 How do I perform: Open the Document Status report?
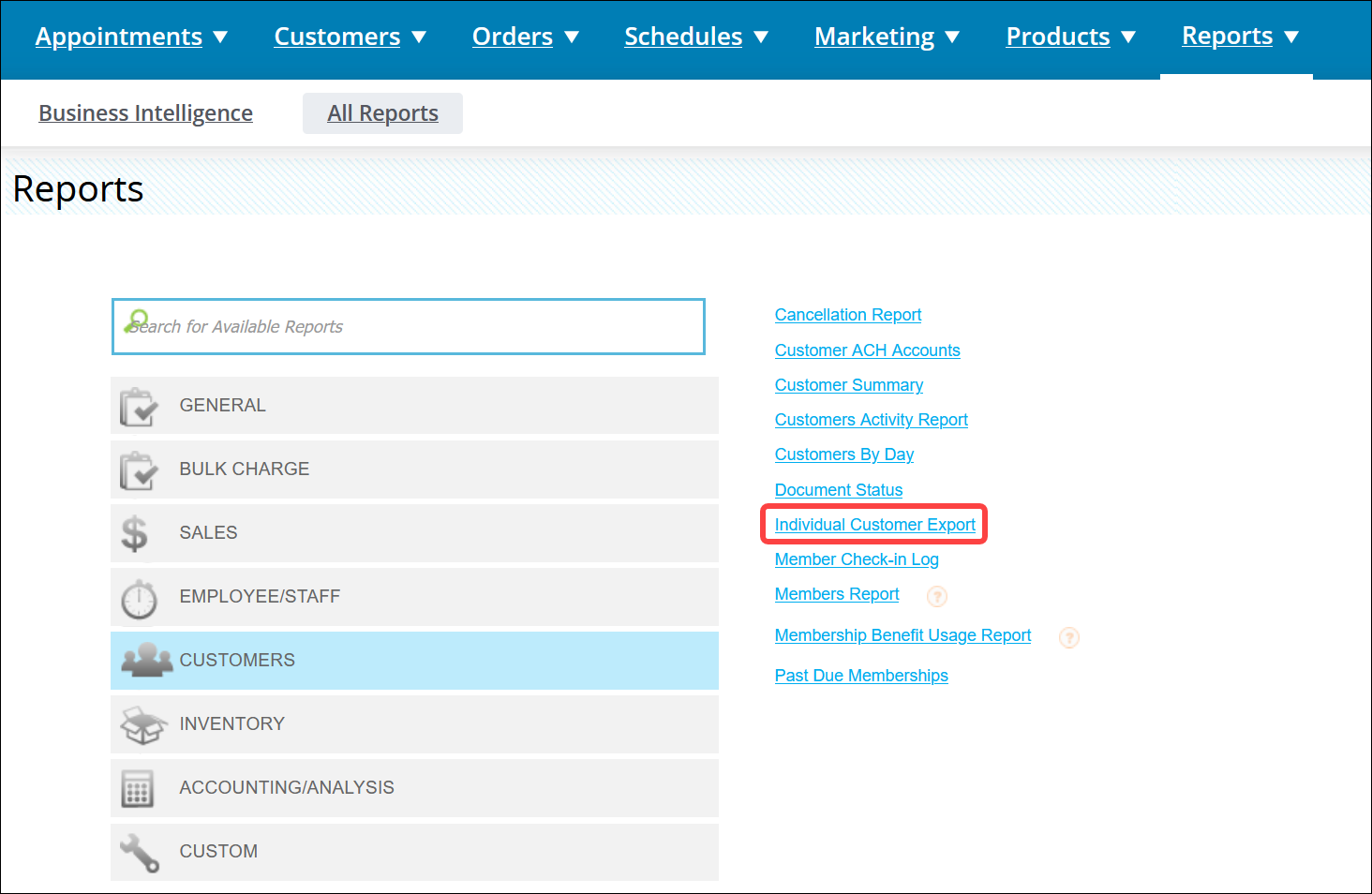pyautogui.click(x=839, y=490)
